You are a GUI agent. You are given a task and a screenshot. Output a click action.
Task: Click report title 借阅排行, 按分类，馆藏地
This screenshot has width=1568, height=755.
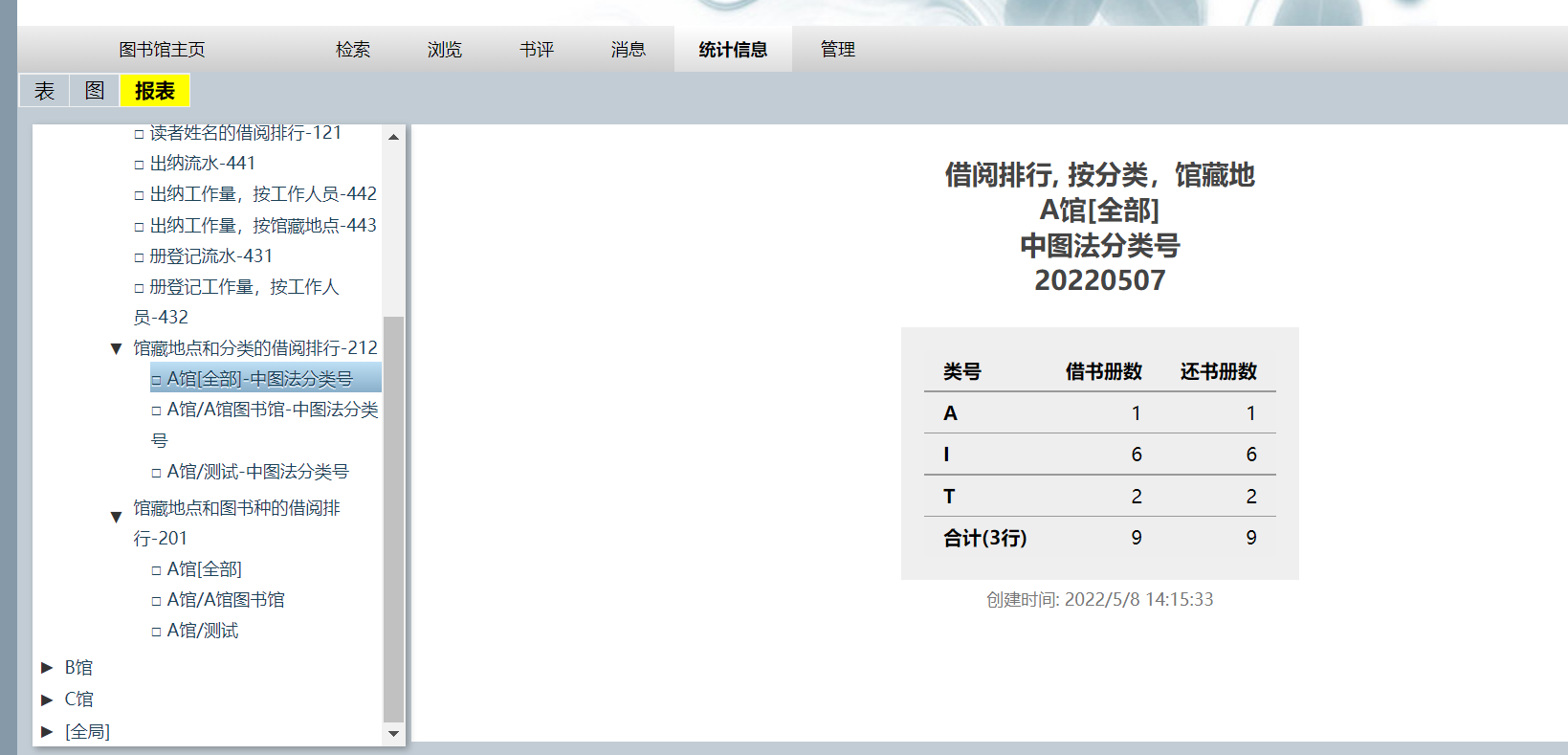tap(1100, 175)
